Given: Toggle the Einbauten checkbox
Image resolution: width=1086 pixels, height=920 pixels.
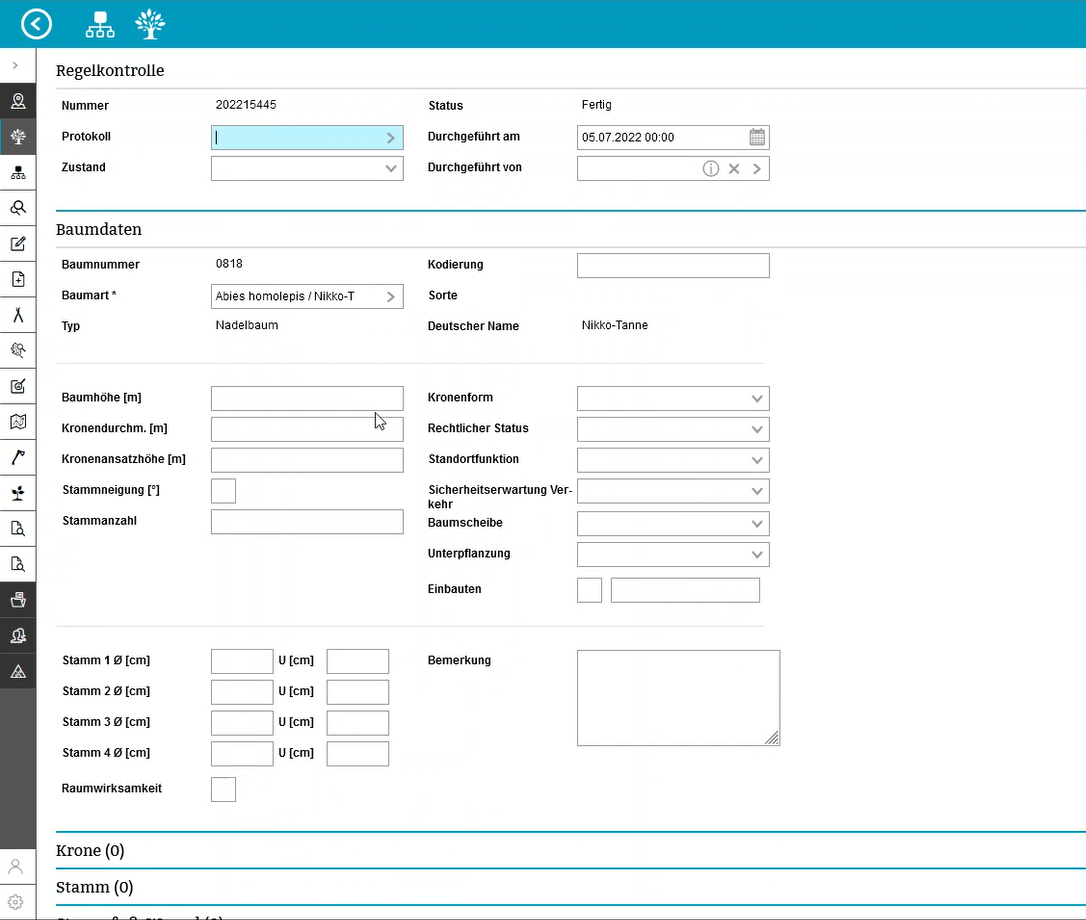Looking at the screenshot, I should tap(589, 590).
